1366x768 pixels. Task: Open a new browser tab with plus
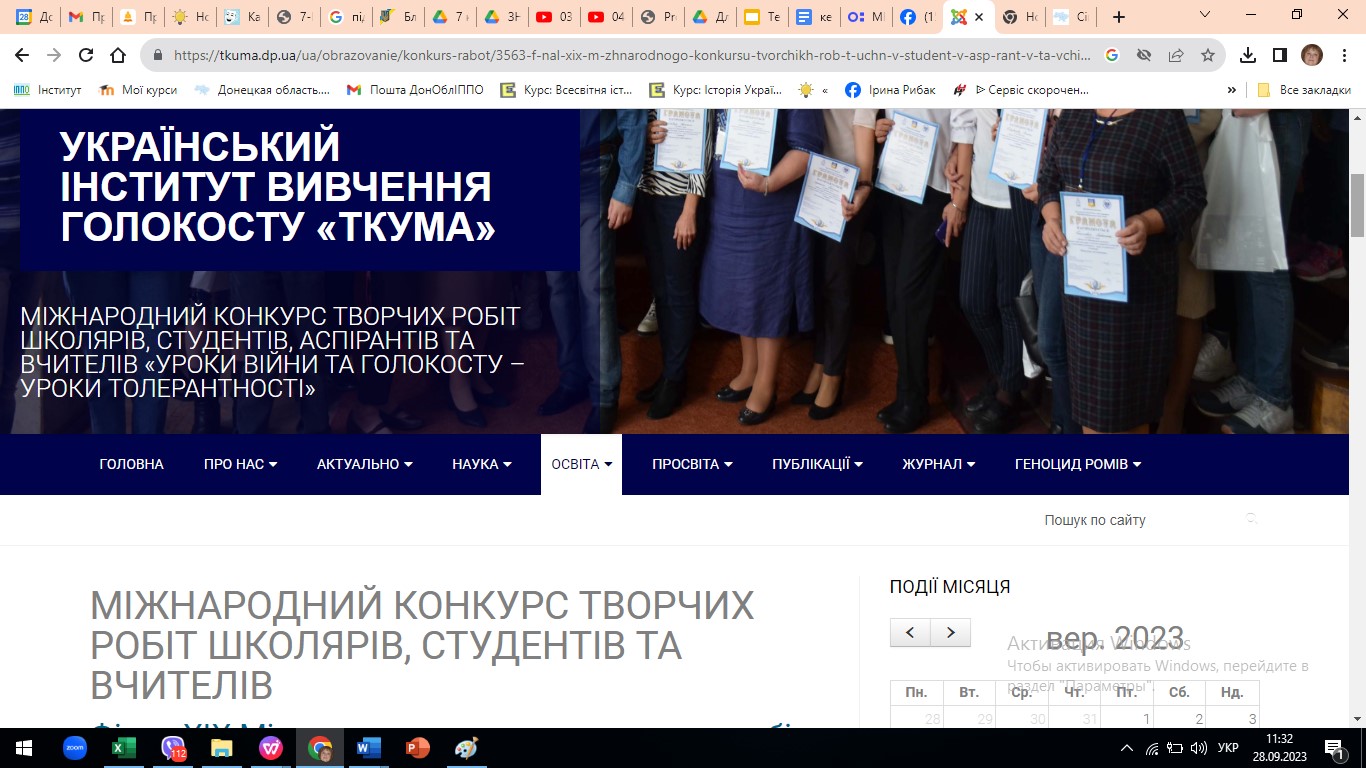point(1119,17)
